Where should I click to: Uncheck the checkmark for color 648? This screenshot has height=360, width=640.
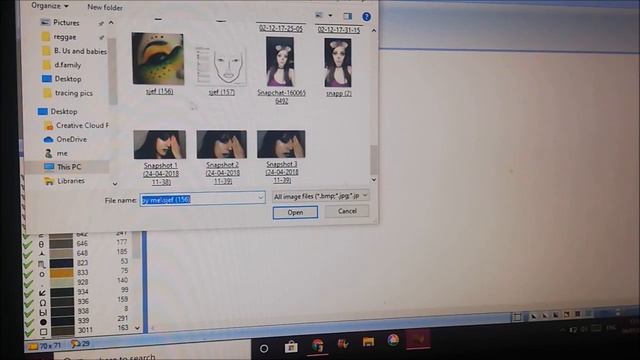coord(28,255)
